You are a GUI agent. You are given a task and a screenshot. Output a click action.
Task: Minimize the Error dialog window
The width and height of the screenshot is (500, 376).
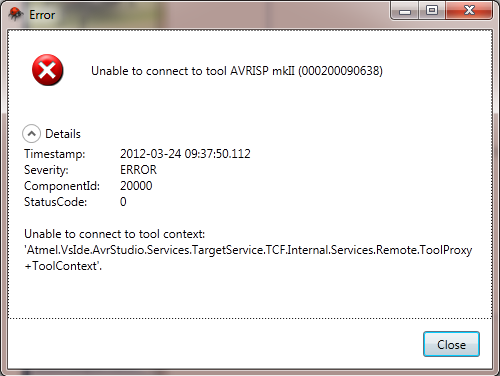405,12
